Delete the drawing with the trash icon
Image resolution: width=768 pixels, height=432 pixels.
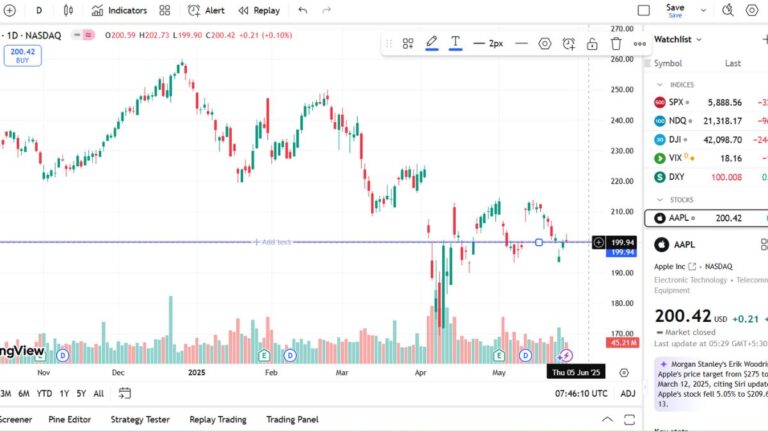click(616, 44)
